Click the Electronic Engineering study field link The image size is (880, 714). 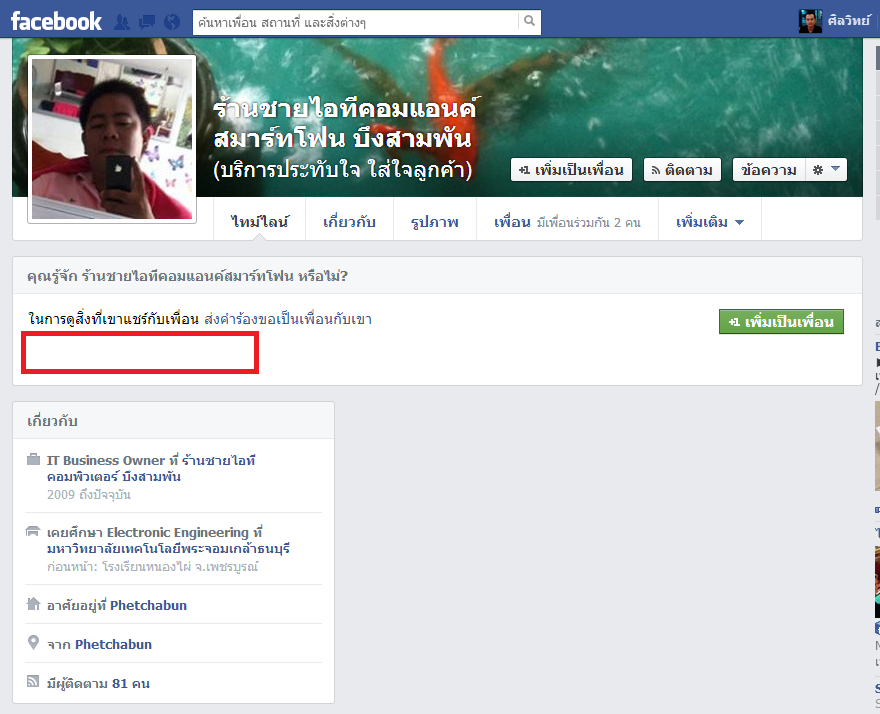pyautogui.click(x=178, y=532)
